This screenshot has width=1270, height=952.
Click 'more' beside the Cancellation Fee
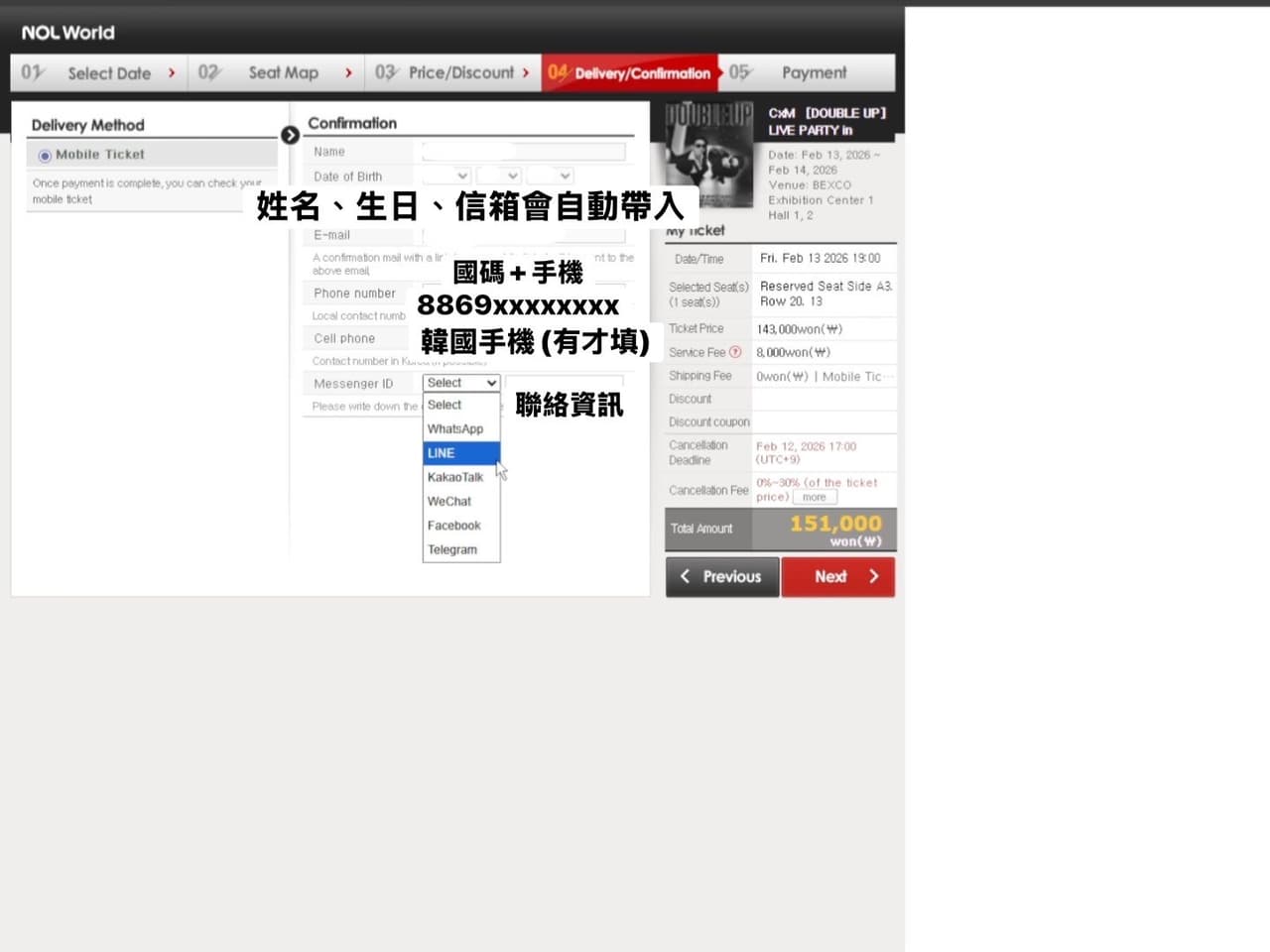[x=815, y=497]
